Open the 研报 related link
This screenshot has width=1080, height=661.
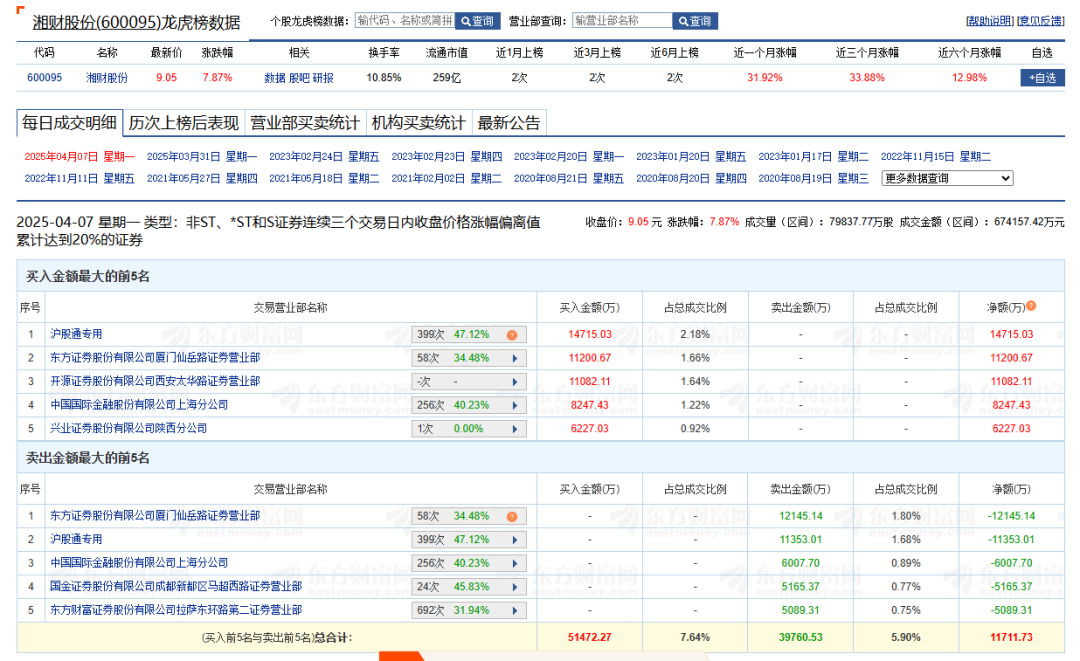pos(323,78)
